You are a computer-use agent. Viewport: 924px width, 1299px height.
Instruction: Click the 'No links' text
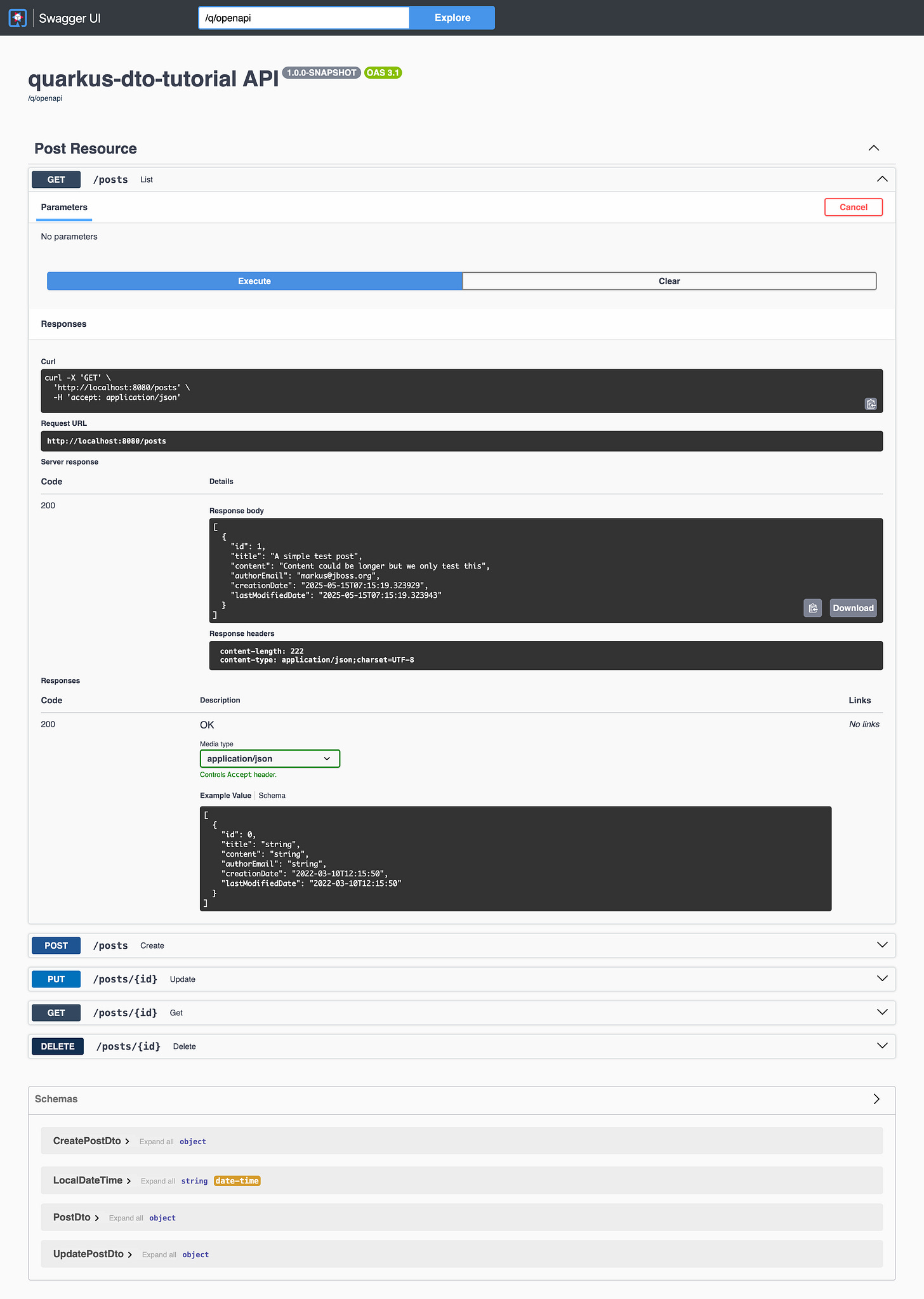(864, 725)
